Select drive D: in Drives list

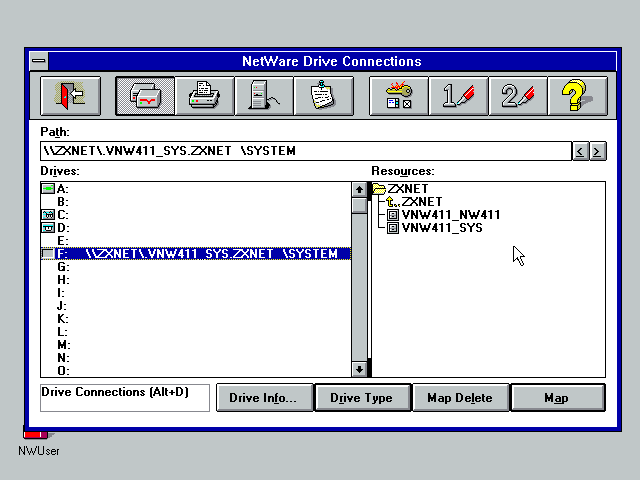pyautogui.click(x=196, y=228)
